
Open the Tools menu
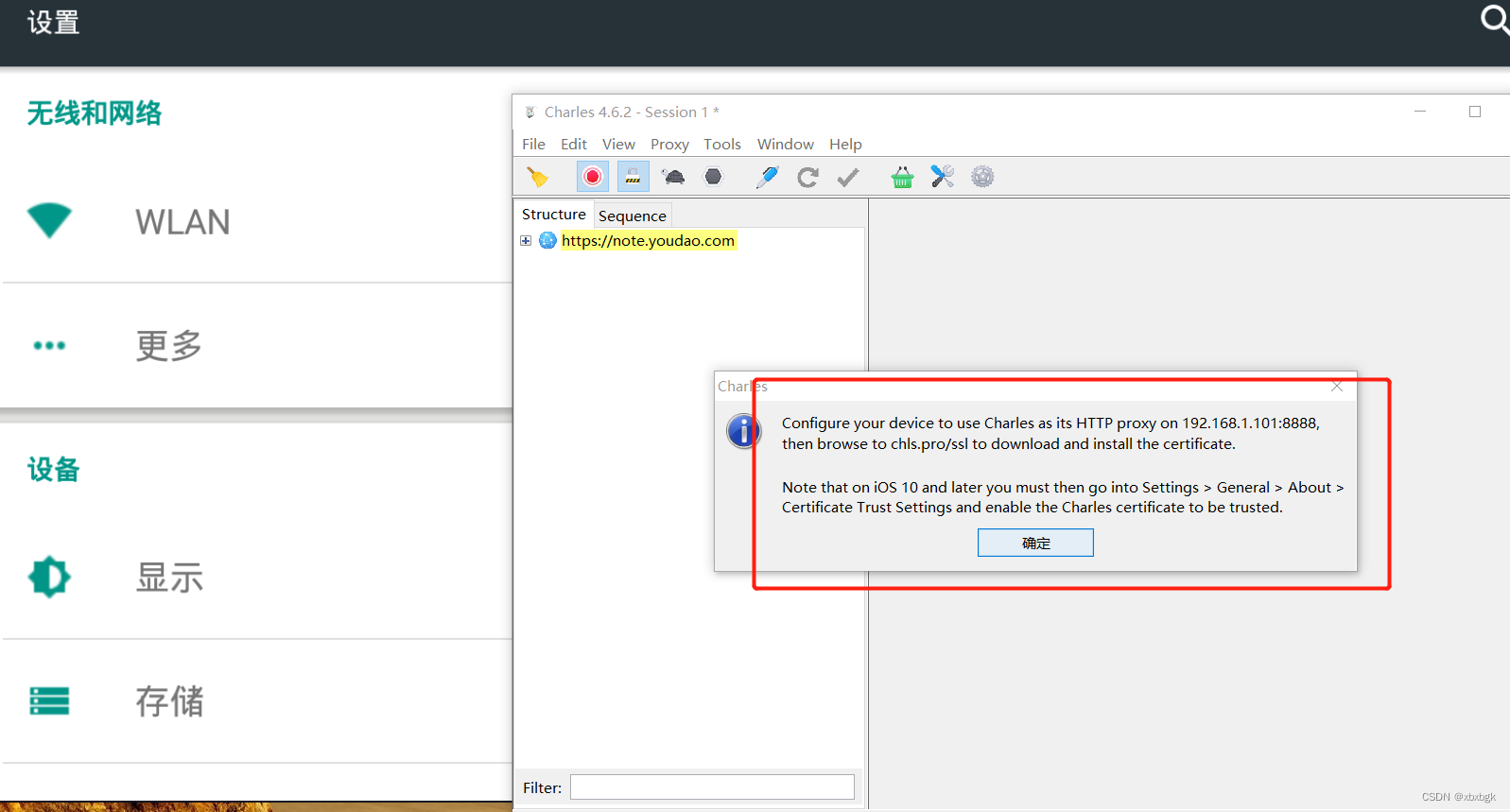[722, 144]
